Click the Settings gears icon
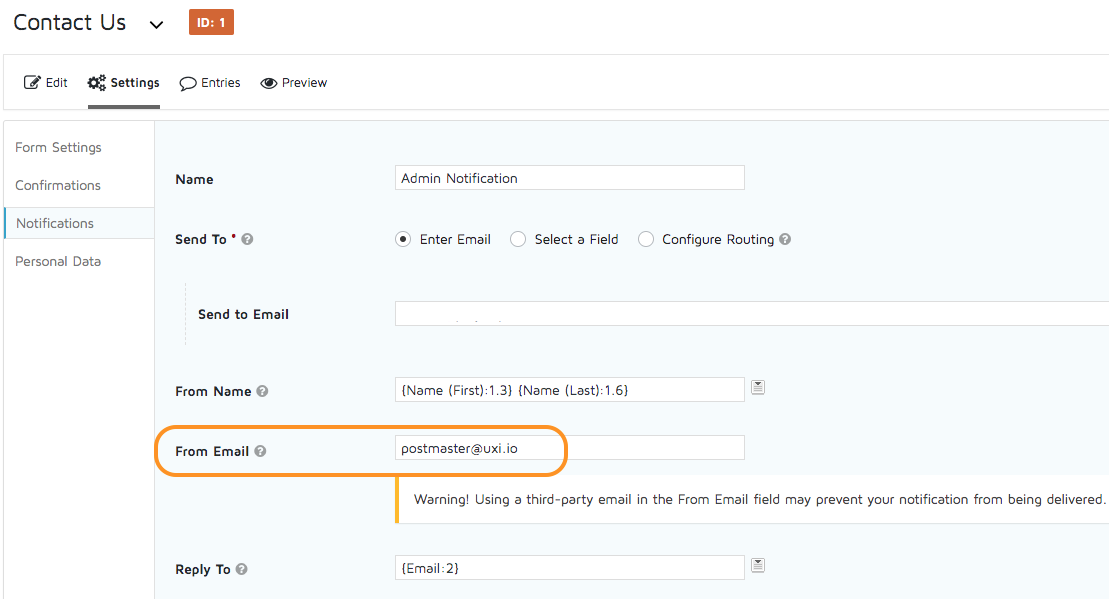Image resolution: width=1109 pixels, height=599 pixels. tap(97, 83)
